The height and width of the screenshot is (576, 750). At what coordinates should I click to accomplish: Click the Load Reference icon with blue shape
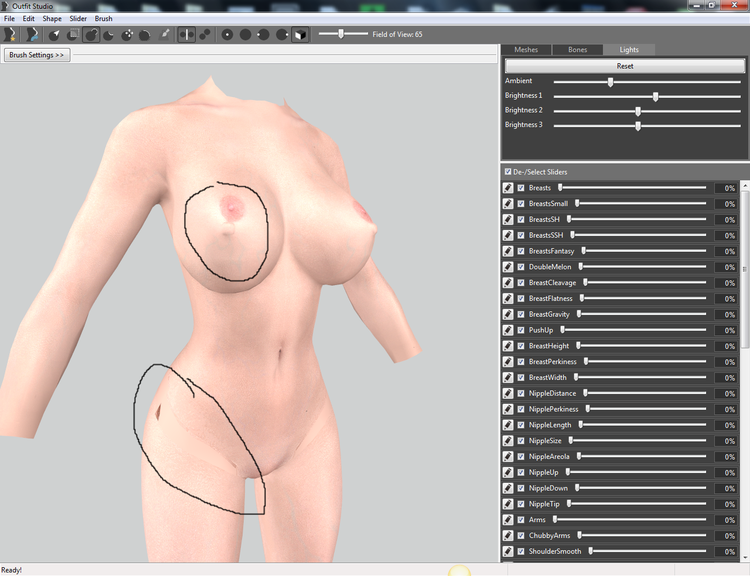[32, 34]
